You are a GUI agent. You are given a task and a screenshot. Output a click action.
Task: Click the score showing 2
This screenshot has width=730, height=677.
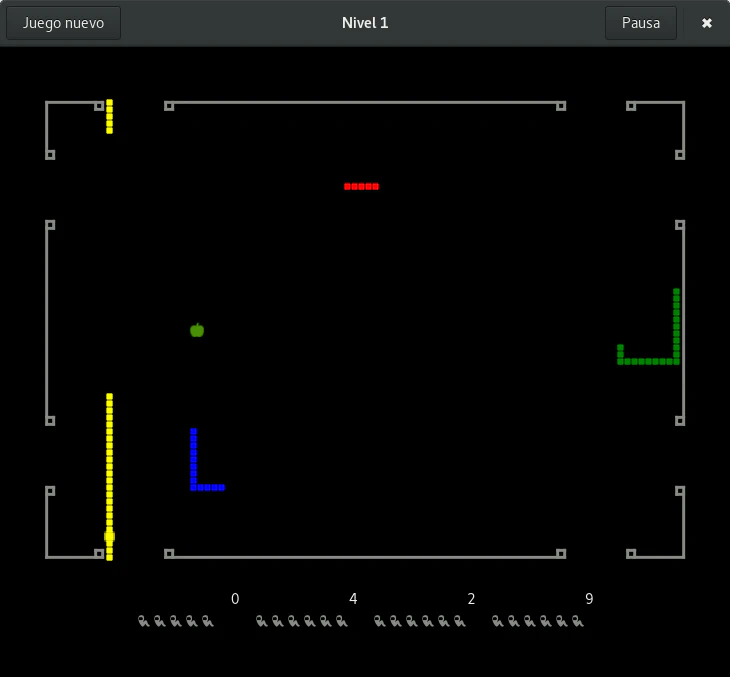pyautogui.click(x=471, y=599)
